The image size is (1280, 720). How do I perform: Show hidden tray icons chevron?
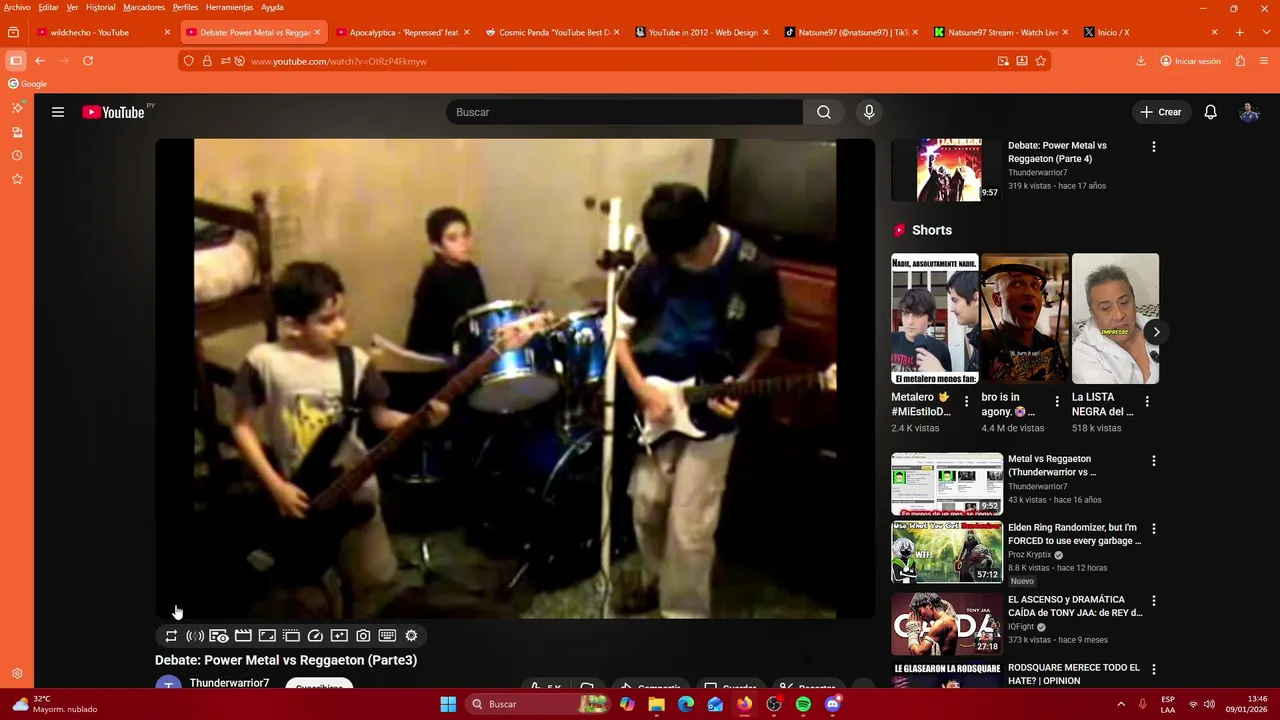tap(1121, 704)
